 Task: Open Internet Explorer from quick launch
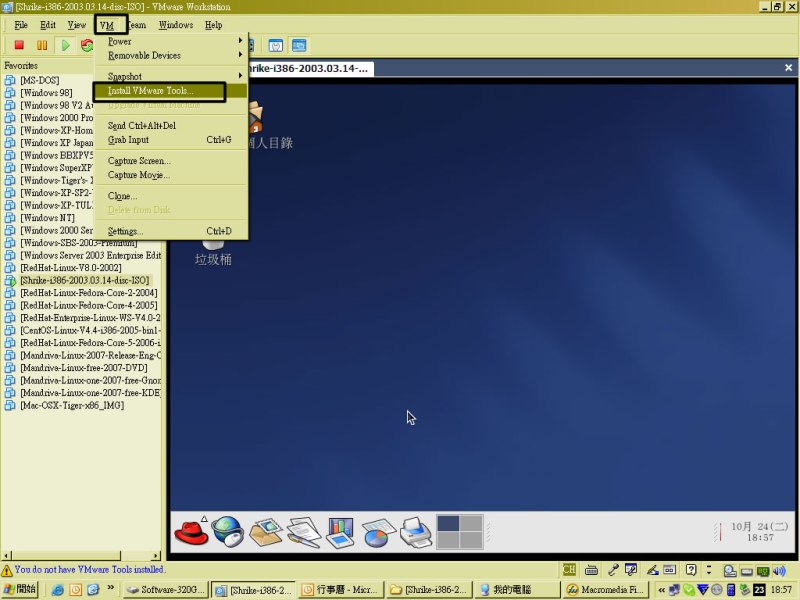[x=58, y=590]
